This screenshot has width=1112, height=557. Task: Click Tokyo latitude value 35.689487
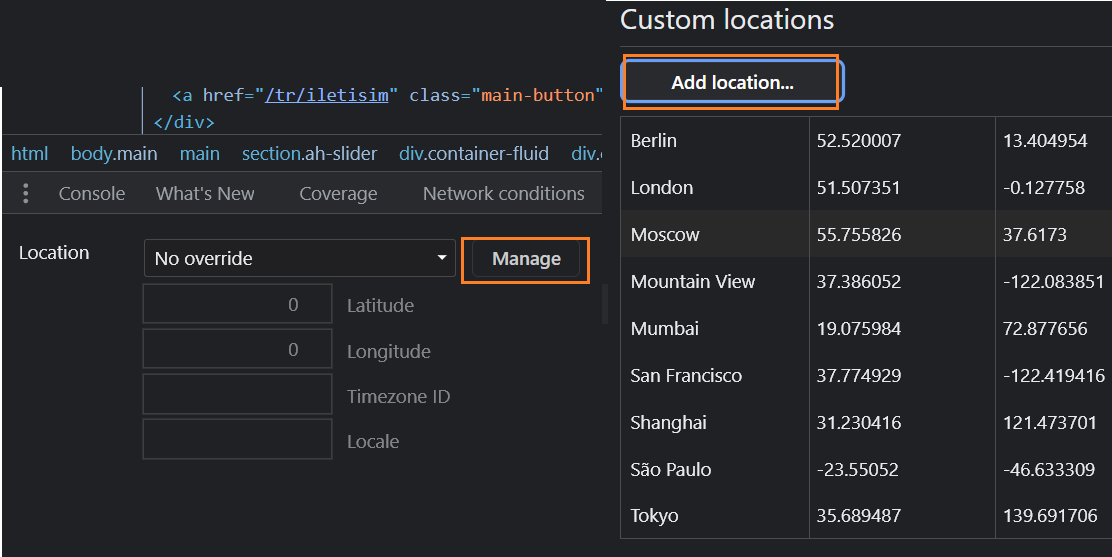(858, 515)
